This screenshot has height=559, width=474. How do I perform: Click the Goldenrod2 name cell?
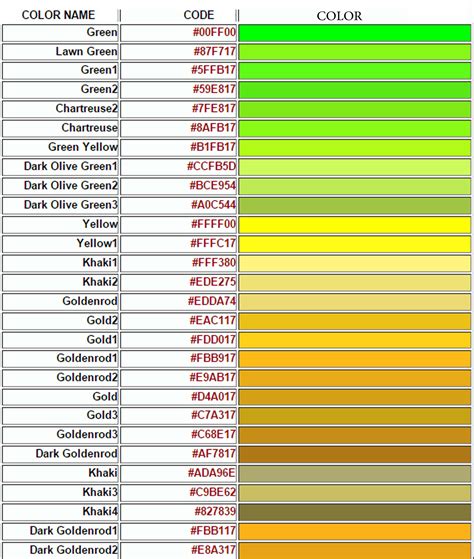click(60, 378)
